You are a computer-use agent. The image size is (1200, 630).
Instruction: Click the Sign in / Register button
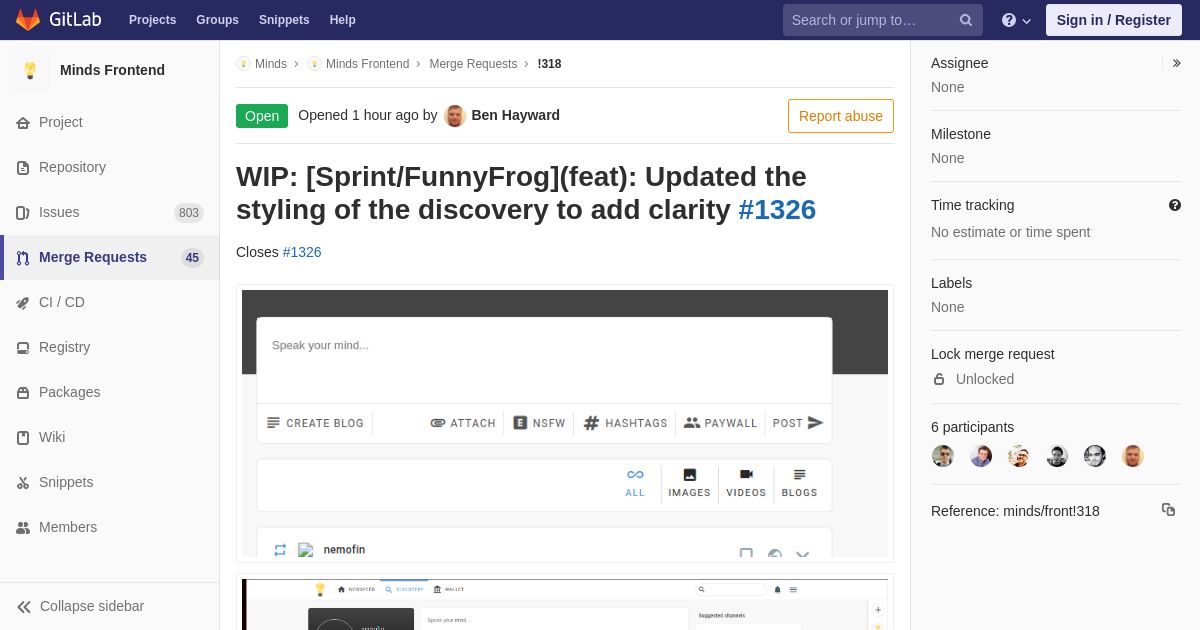tap(1114, 20)
